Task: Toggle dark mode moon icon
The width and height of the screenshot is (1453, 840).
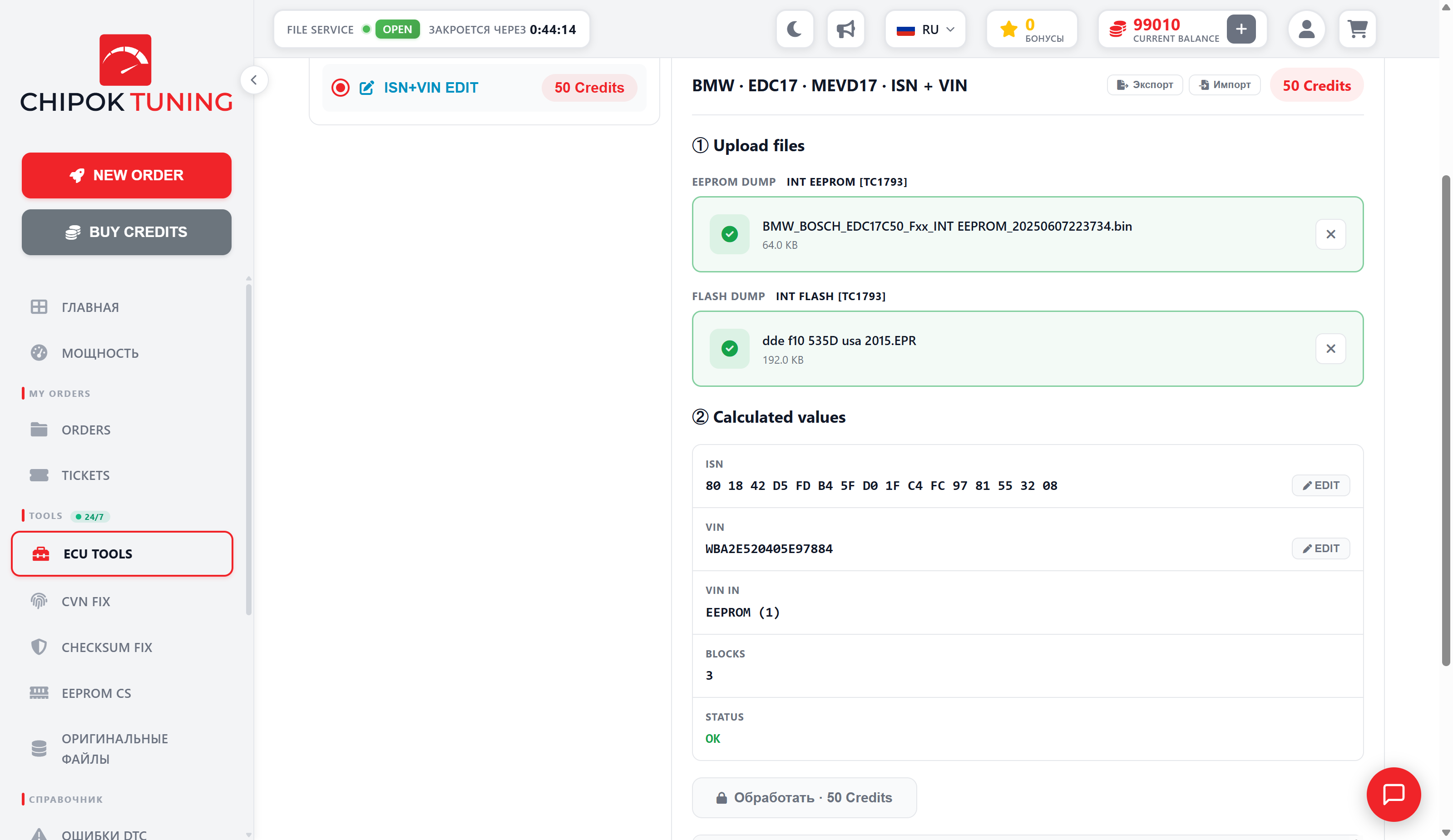Action: (x=795, y=30)
